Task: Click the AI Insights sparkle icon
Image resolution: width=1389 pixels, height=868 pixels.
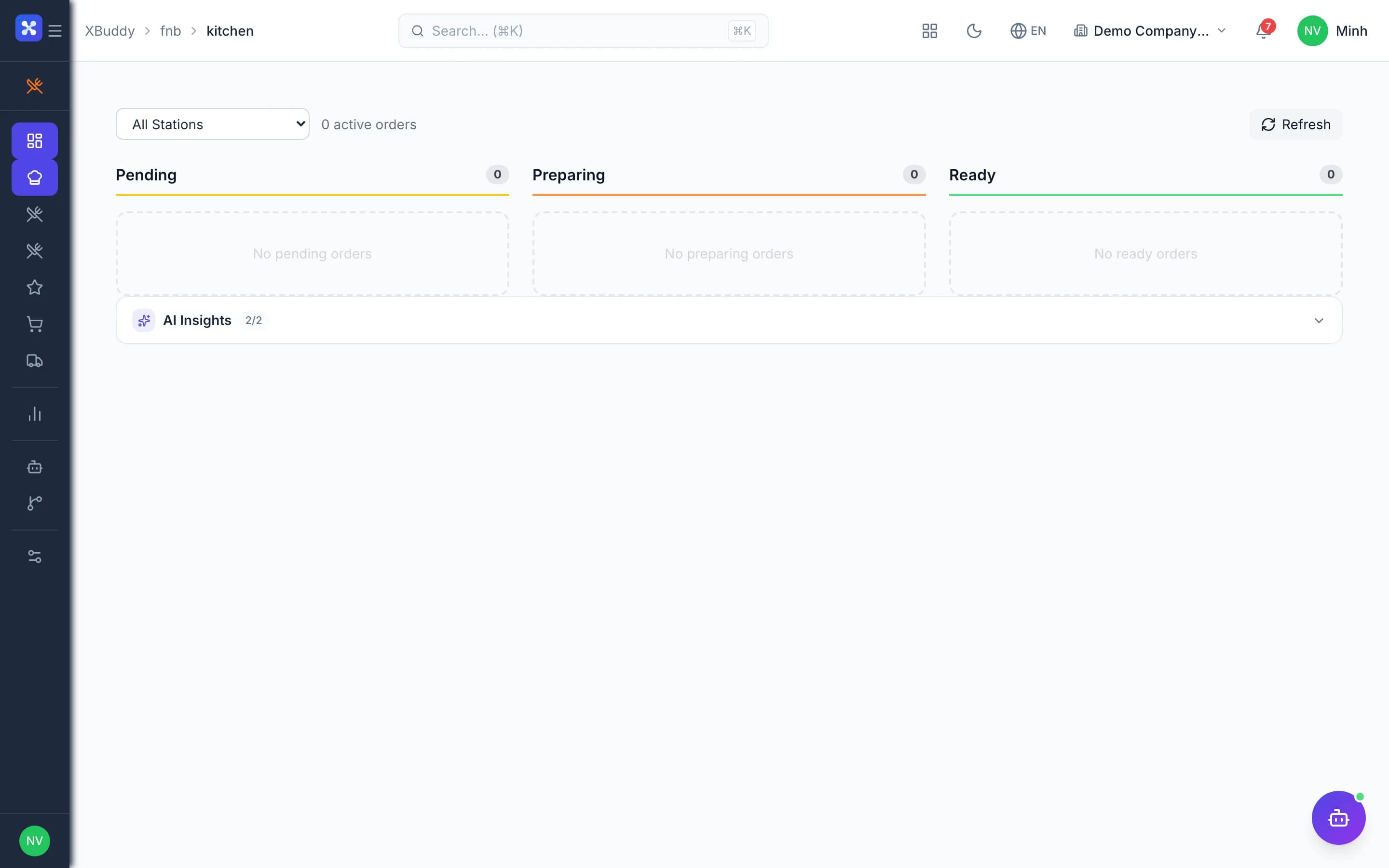Action: pos(144,320)
